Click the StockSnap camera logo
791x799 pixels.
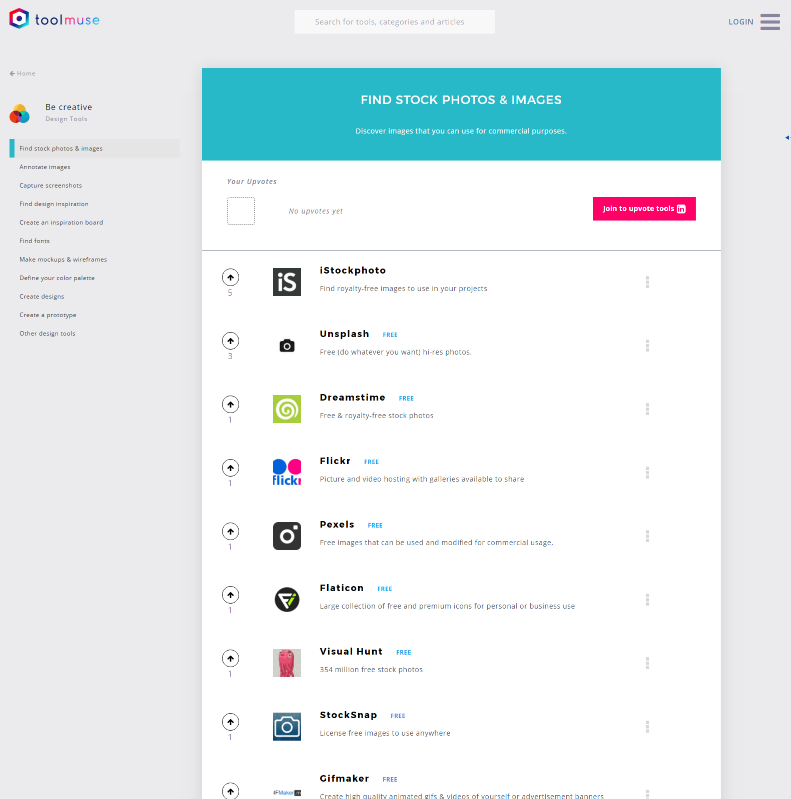pos(287,727)
